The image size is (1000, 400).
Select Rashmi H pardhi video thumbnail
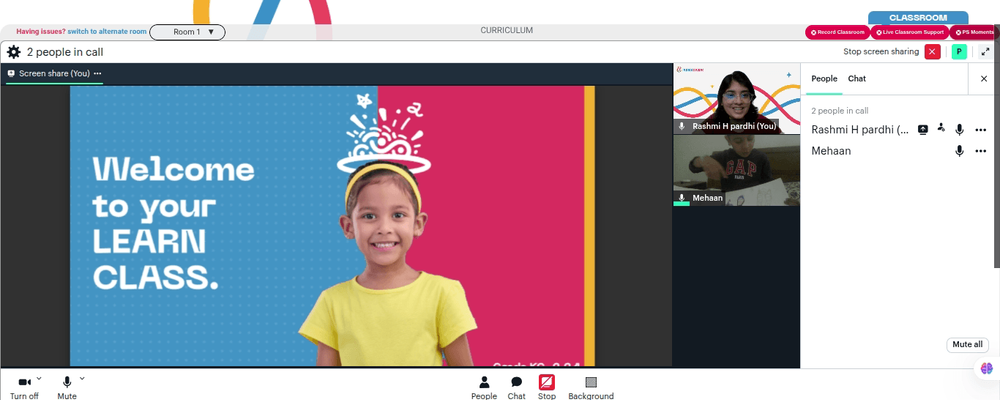(737, 98)
